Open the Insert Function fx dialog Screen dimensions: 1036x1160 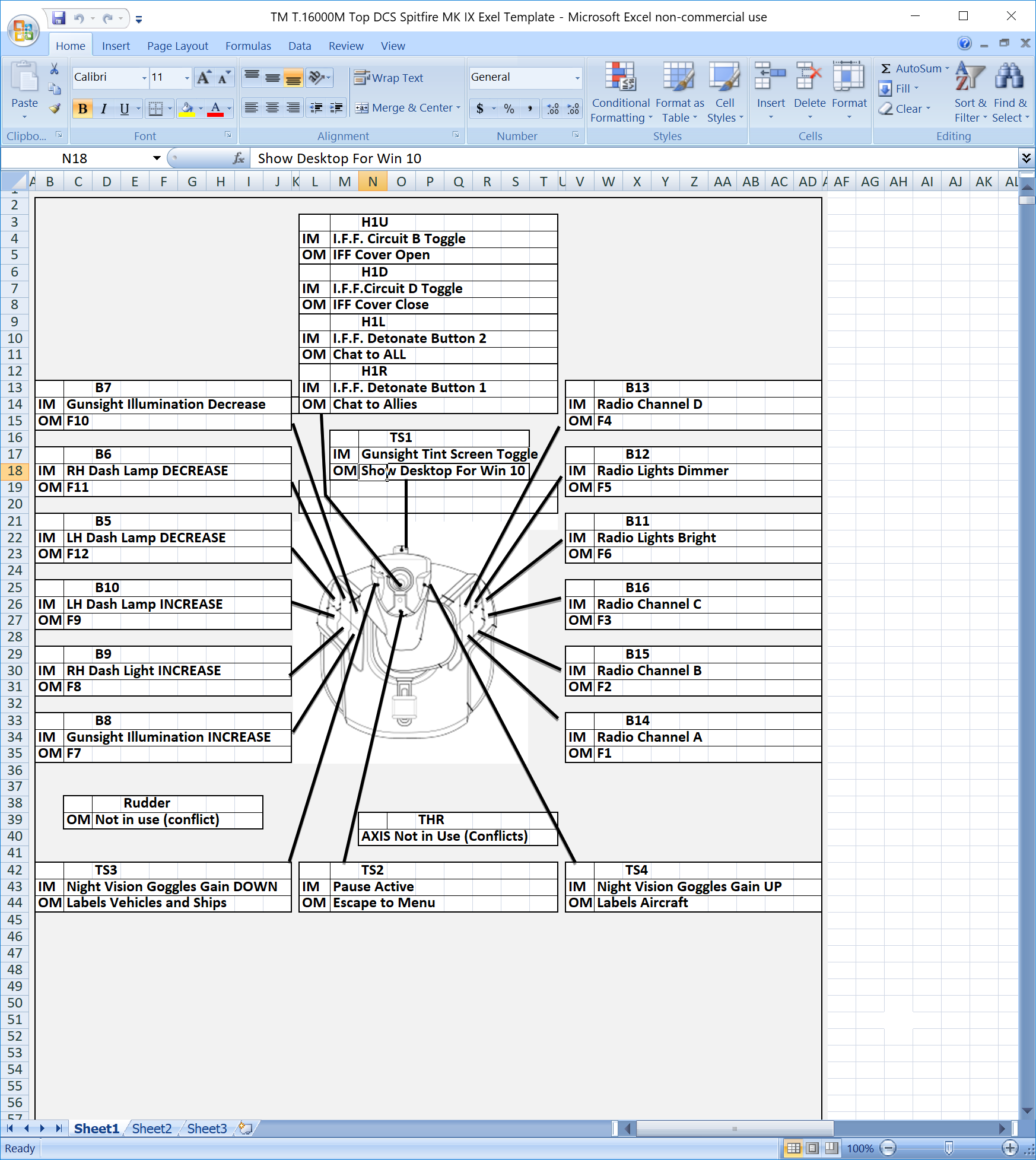[239, 158]
